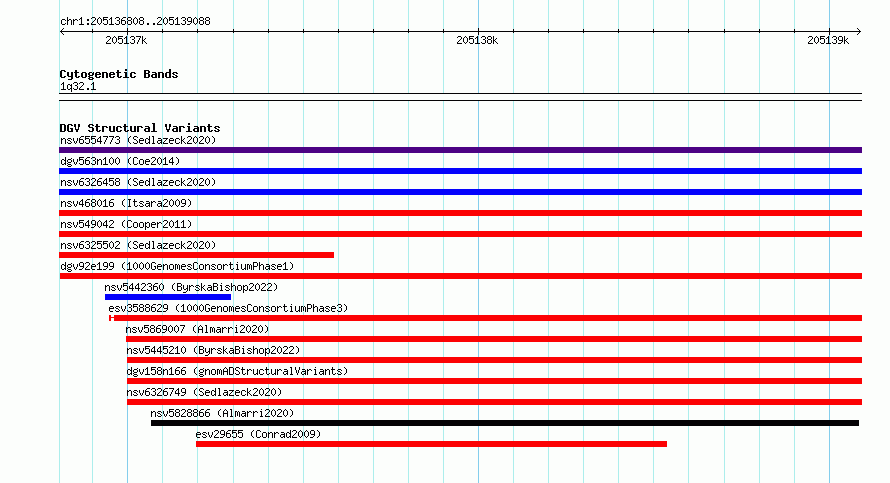Click the Cytogenetic Bands track title
The image size is (890, 483).
point(119,74)
